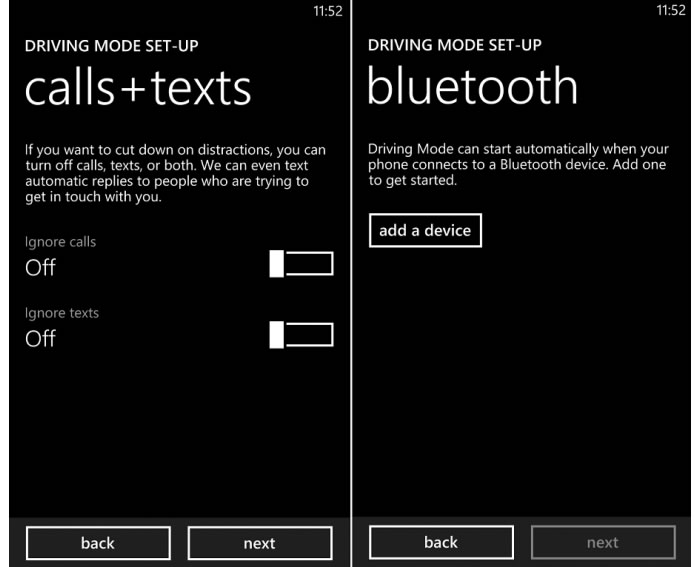Image resolution: width=700 pixels, height=567 pixels.
Task: Select the bluetooth page title
Action: (472, 85)
